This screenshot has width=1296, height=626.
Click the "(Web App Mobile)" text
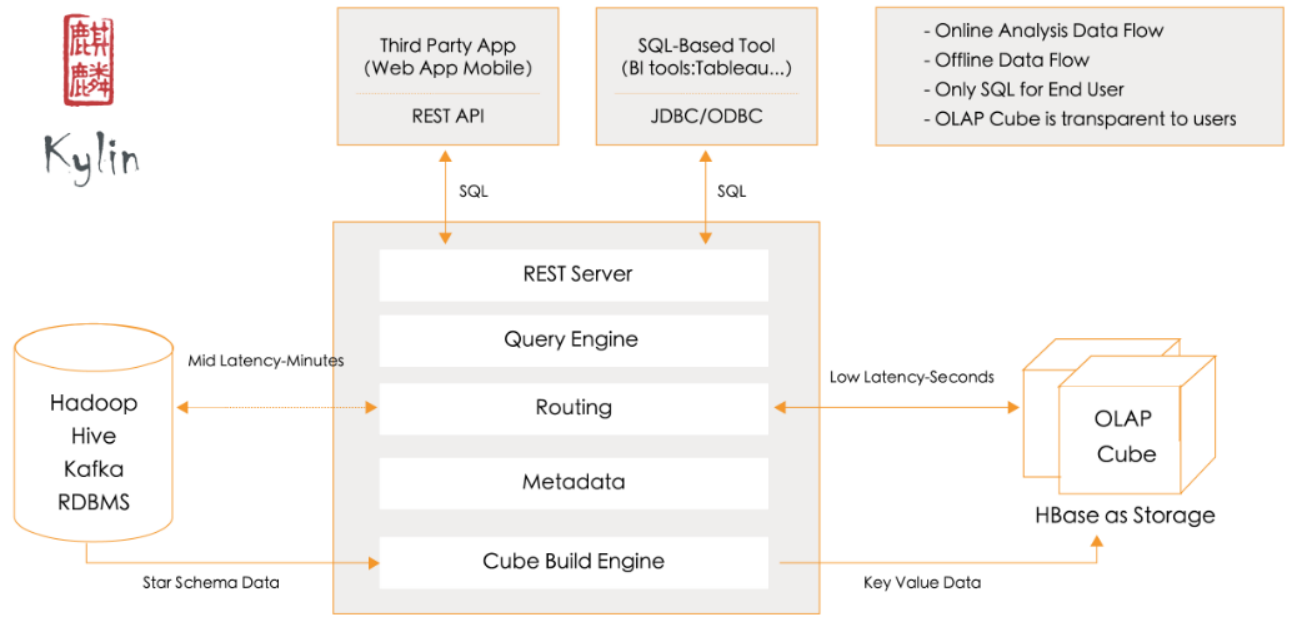pyautogui.click(x=447, y=69)
